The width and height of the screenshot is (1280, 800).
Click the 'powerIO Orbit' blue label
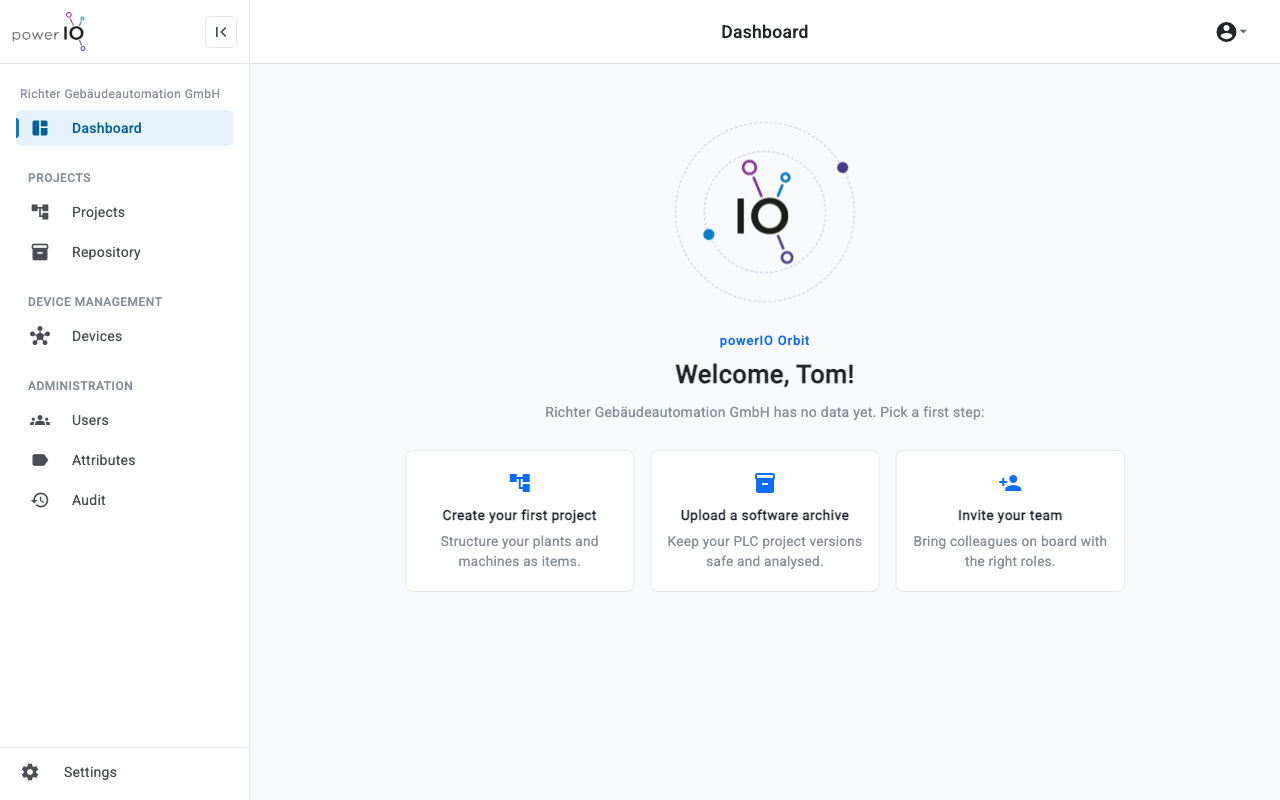coord(765,341)
